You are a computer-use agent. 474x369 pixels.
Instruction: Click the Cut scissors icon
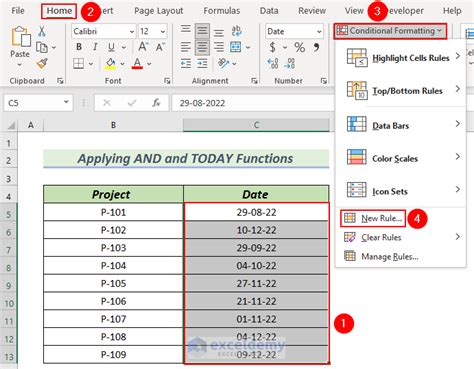[x=42, y=31]
